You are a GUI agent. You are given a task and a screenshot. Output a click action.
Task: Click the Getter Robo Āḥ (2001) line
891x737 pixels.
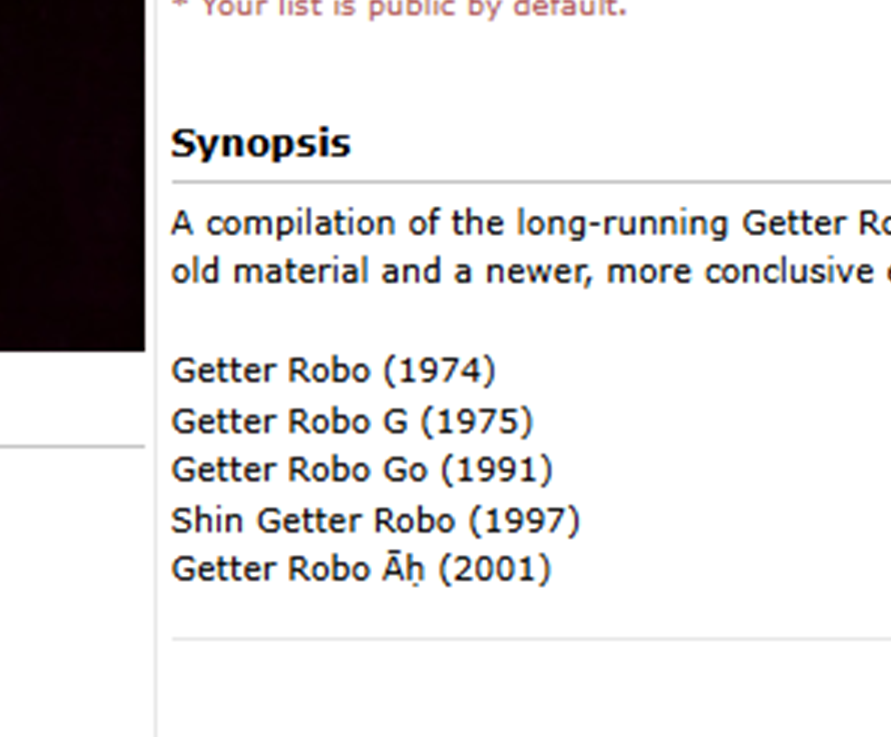361,569
